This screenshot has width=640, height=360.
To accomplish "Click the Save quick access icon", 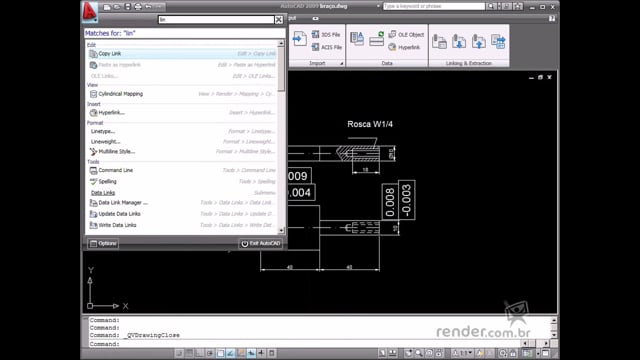I will (x=128, y=7).
